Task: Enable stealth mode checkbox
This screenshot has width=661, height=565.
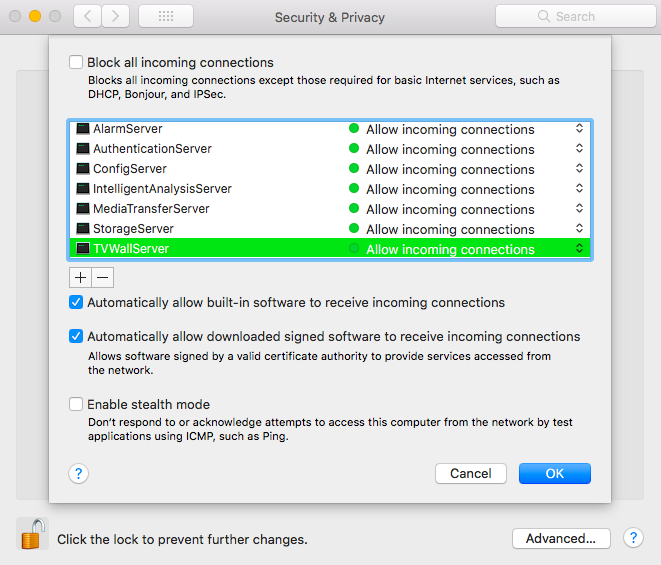Action: coord(76,404)
